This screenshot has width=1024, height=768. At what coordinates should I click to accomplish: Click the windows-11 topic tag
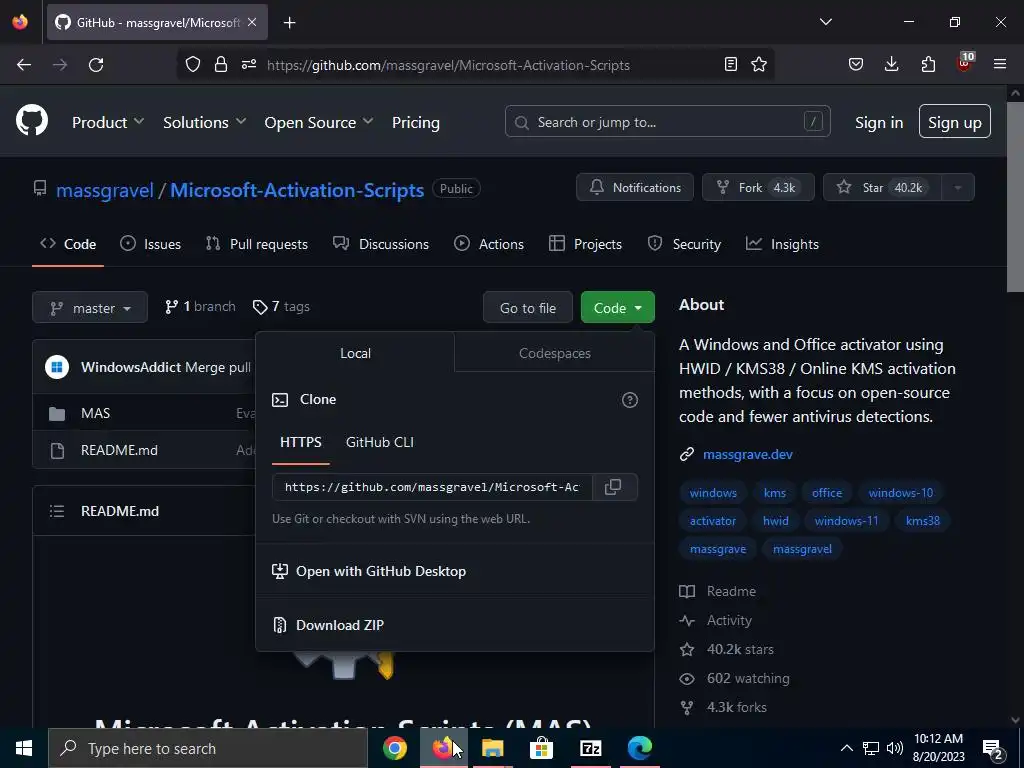846,520
